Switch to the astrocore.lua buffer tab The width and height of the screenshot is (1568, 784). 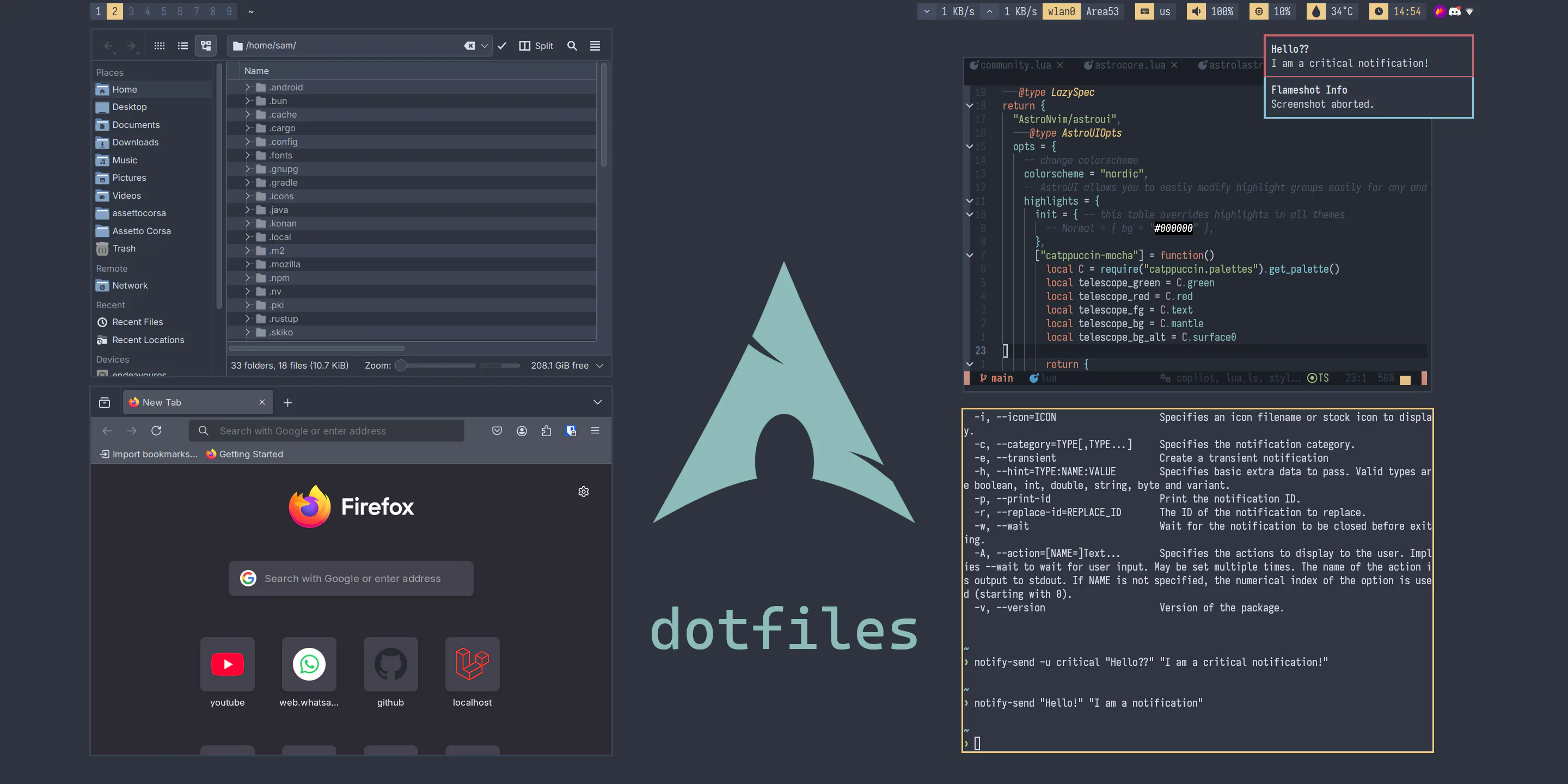[x=1129, y=65]
